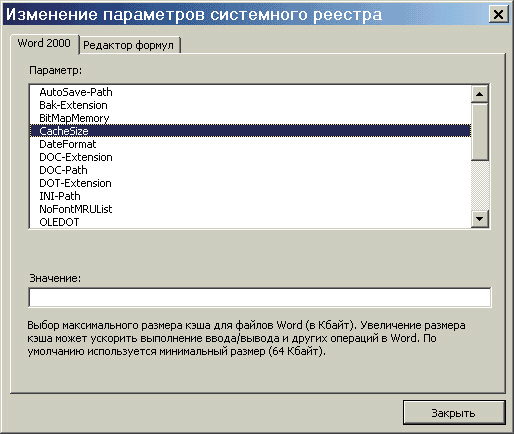Open the Редактор формул tab
This screenshot has height=434, width=514.
(129, 45)
